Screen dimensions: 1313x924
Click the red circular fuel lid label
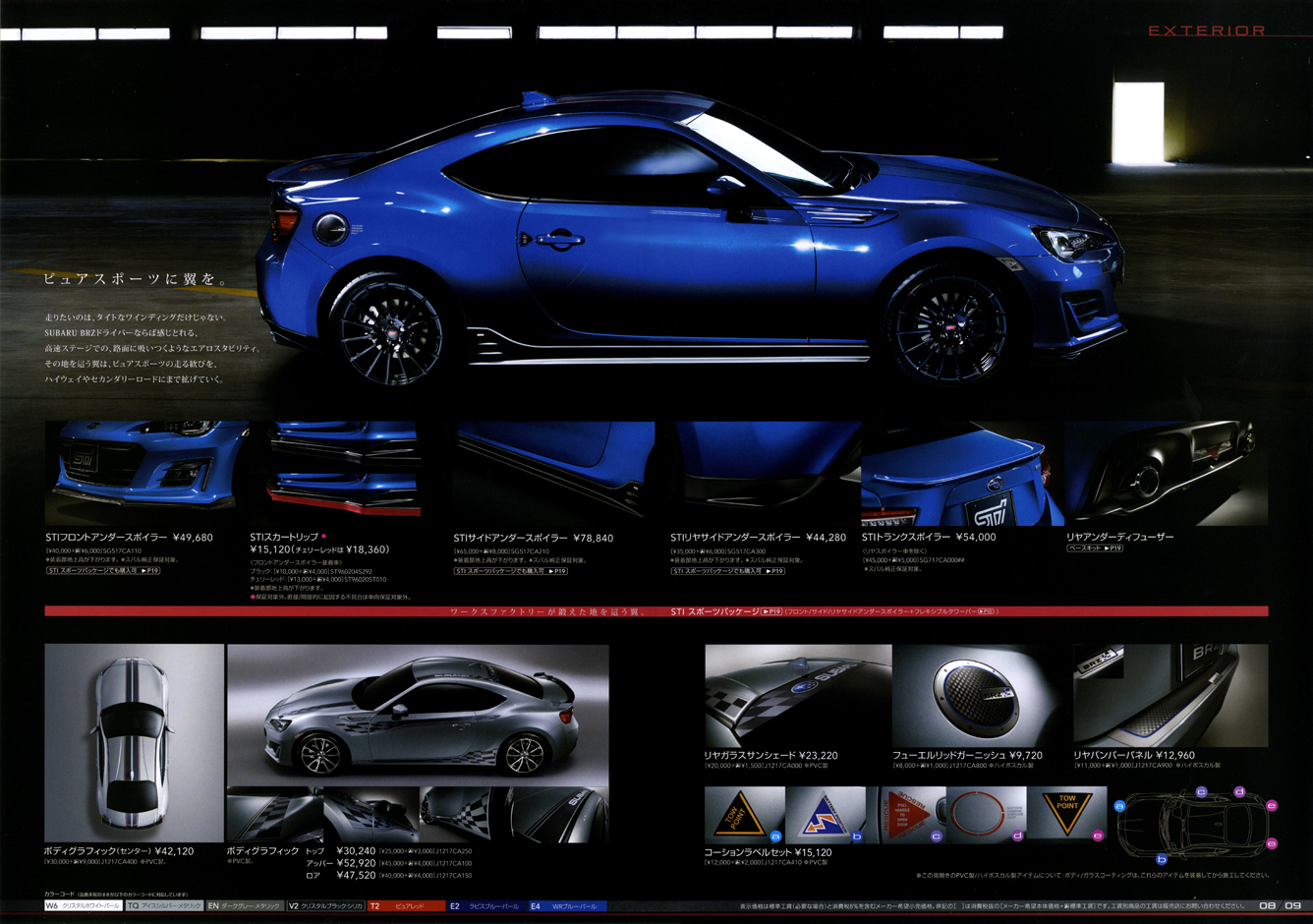(x=977, y=815)
